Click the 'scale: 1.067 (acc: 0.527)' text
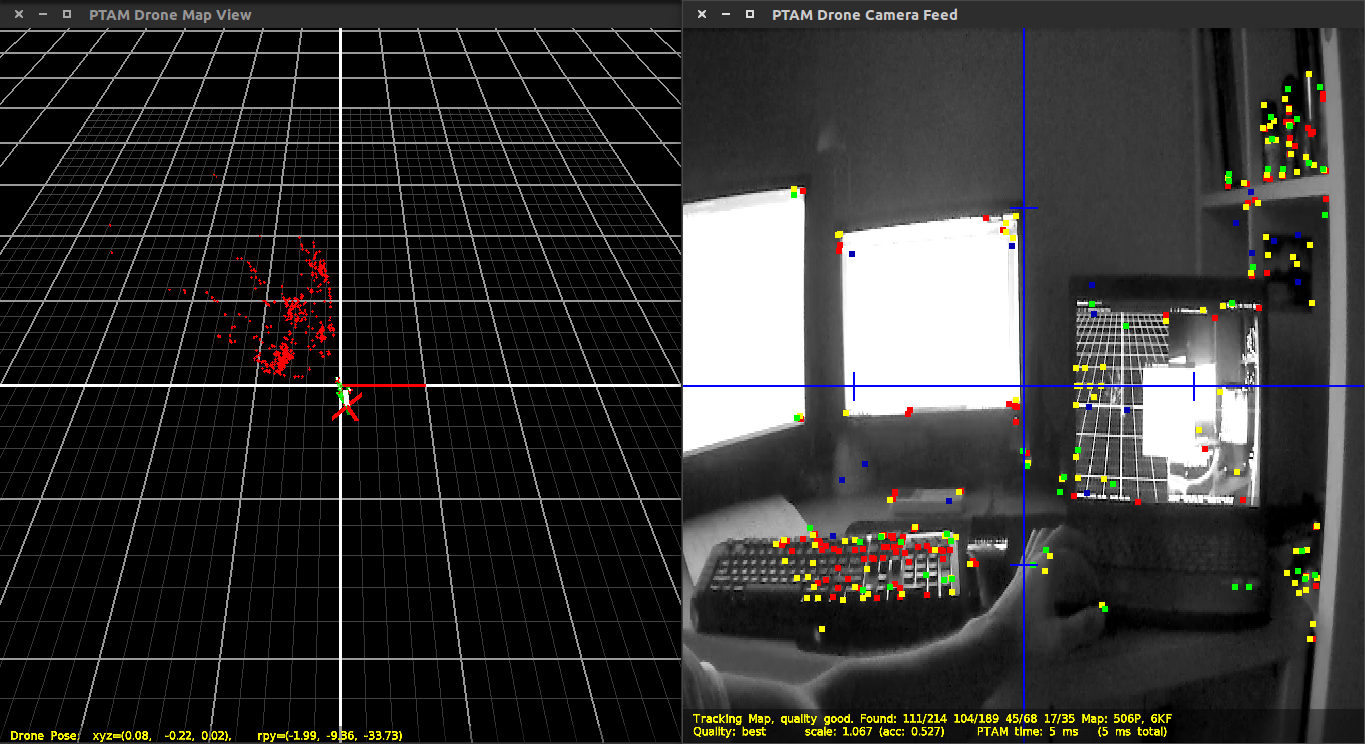The height and width of the screenshot is (744, 1365). (875, 732)
